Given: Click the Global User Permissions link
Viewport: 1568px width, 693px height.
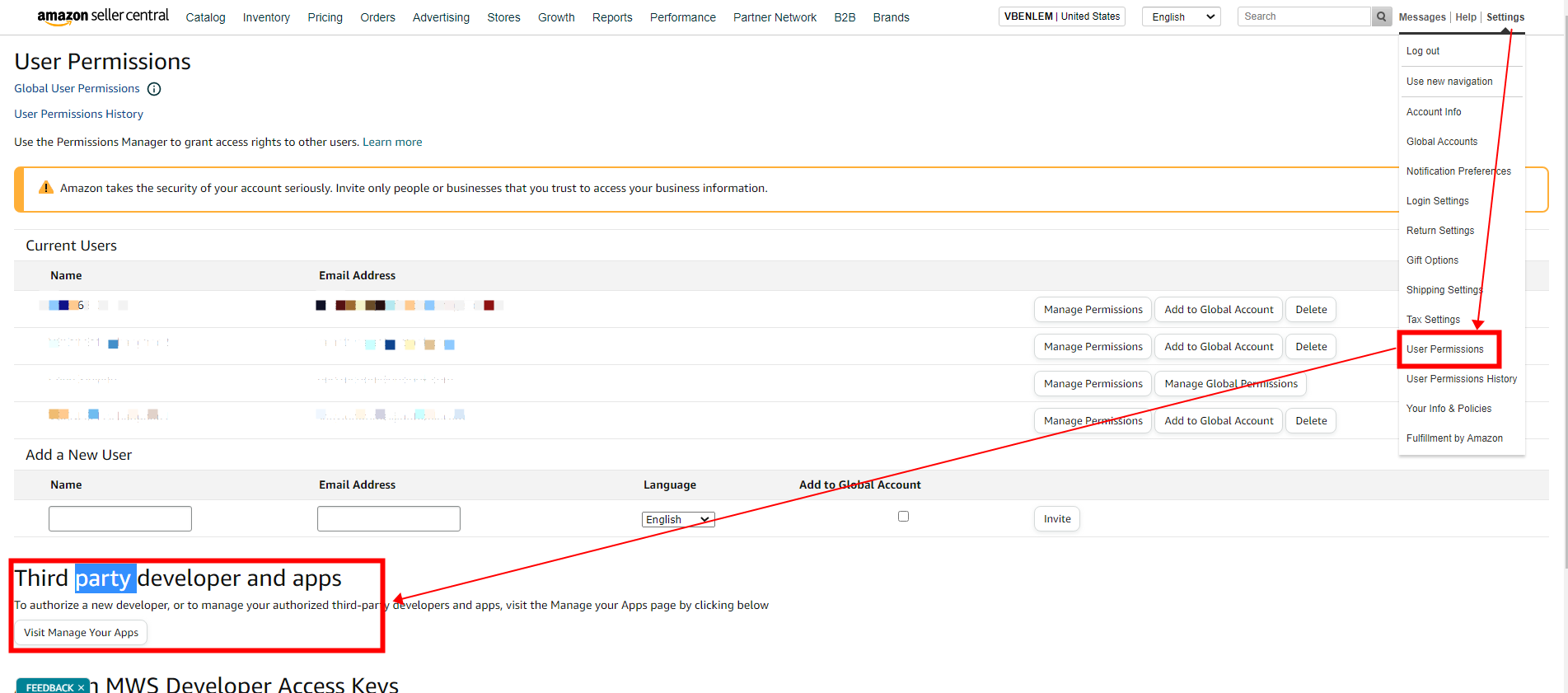Looking at the screenshot, I should 77,88.
